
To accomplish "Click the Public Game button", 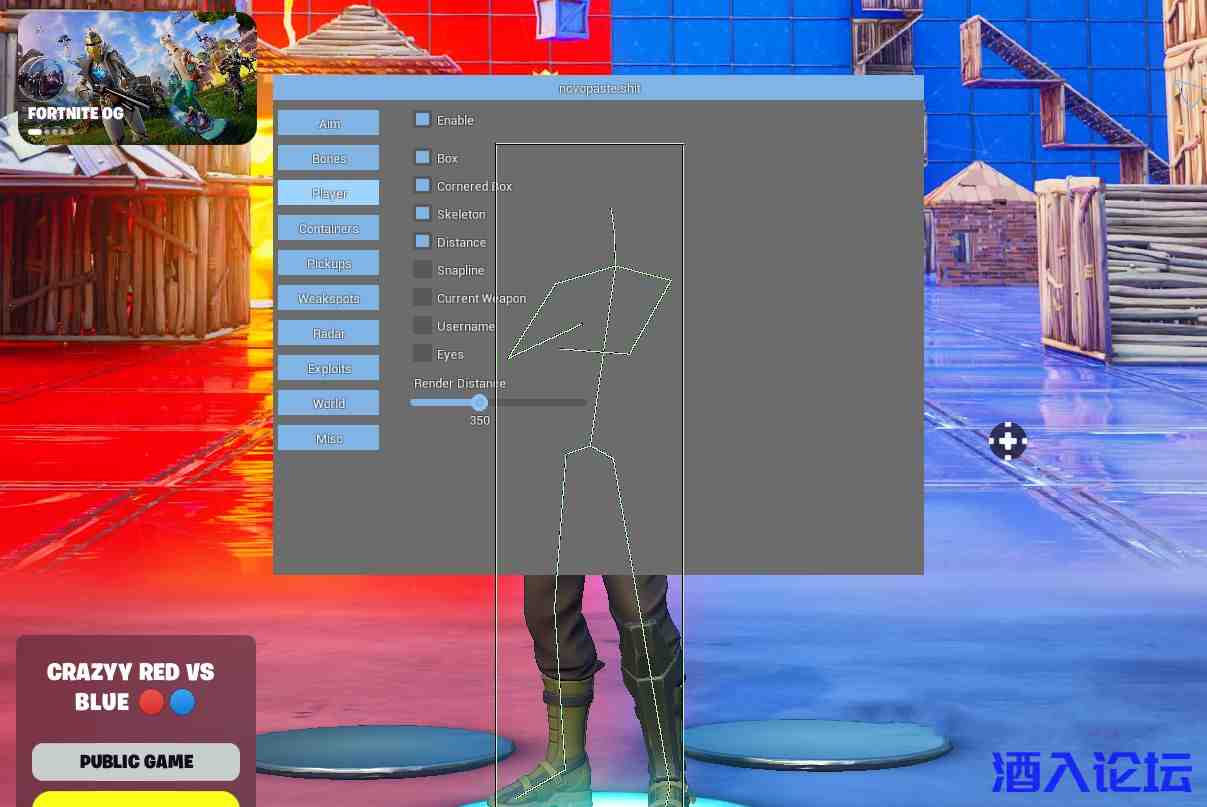I will pyautogui.click(x=136, y=762).
